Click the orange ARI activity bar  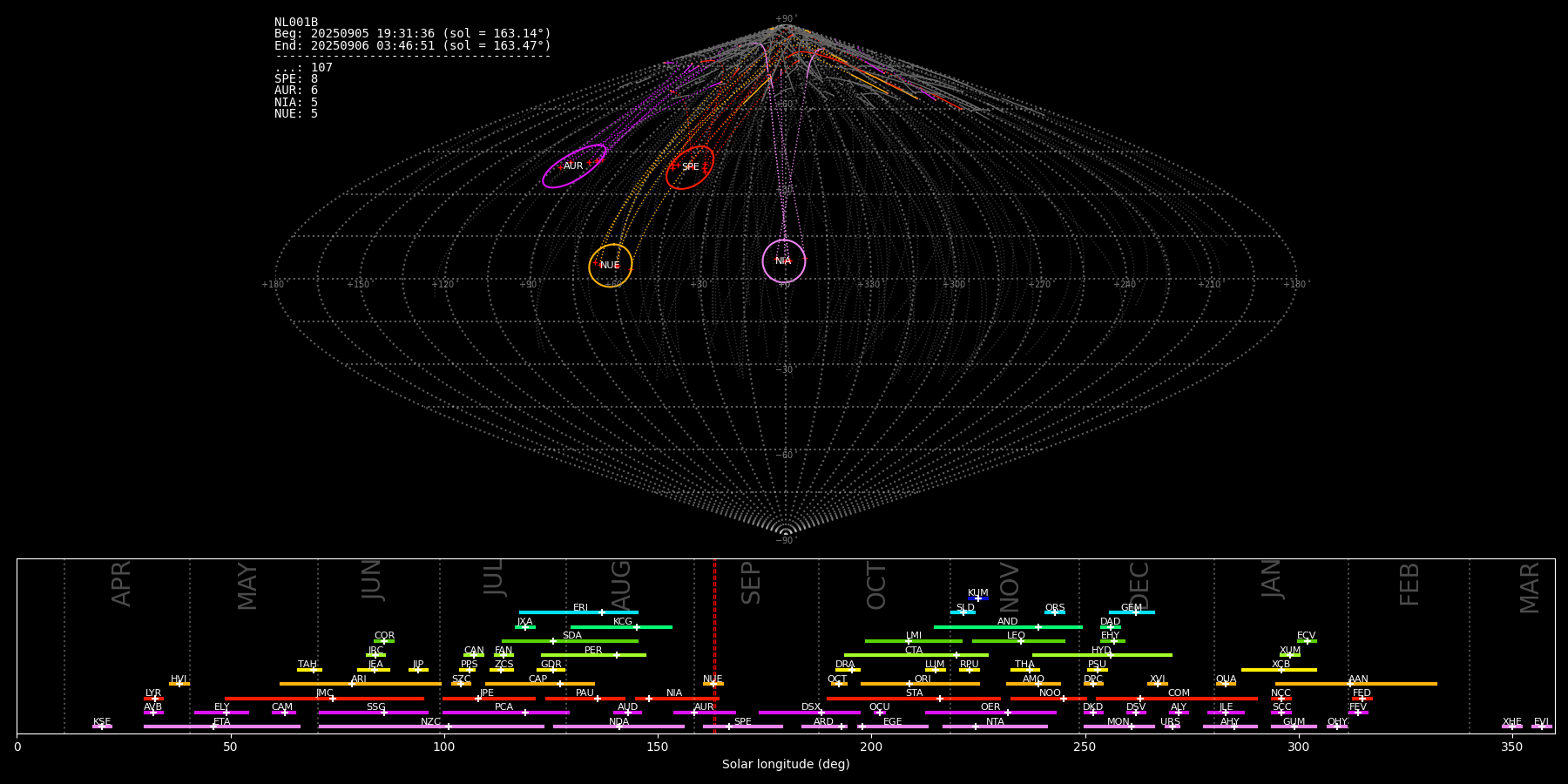click(361, 684)
